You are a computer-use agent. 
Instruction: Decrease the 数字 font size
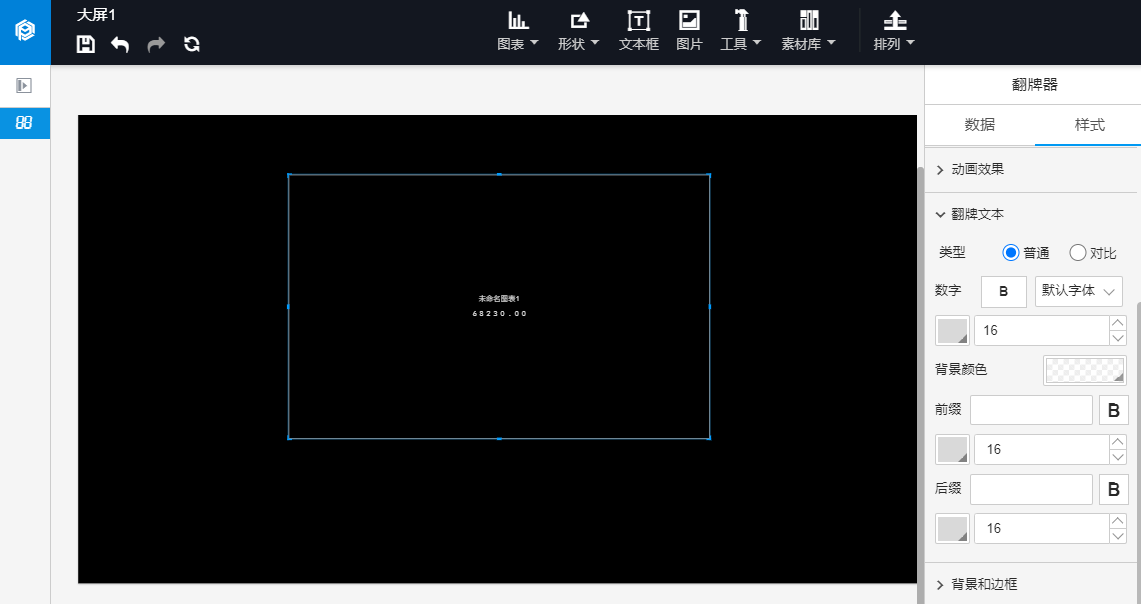[x=1118, y=338]
